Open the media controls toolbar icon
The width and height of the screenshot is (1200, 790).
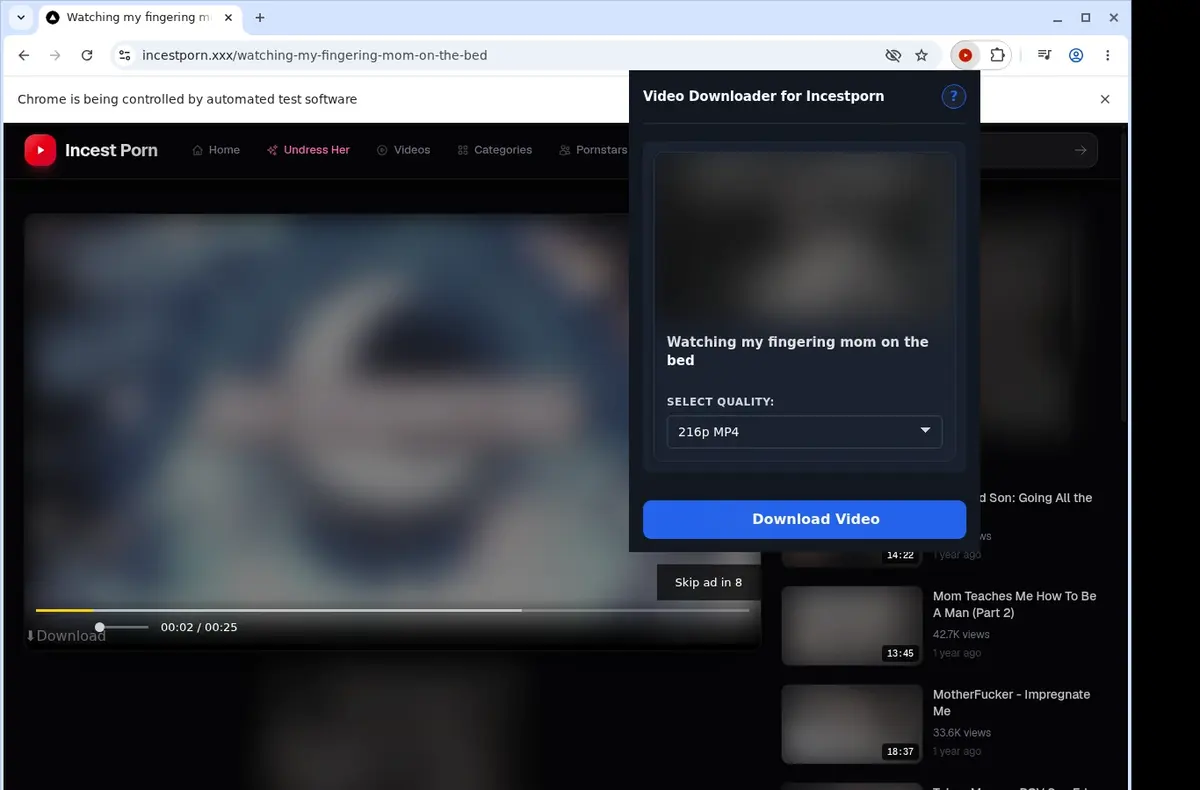(x=1044, y=56)
